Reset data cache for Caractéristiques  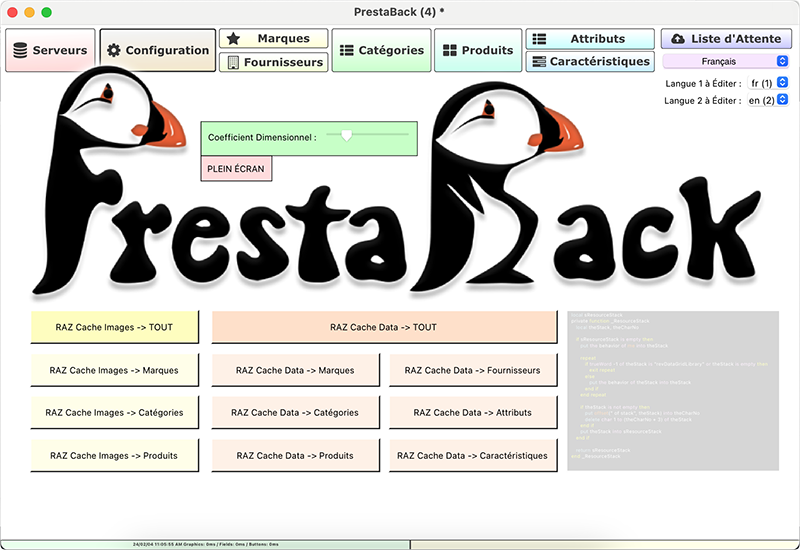pyautogui.click(x=472, y=455)
